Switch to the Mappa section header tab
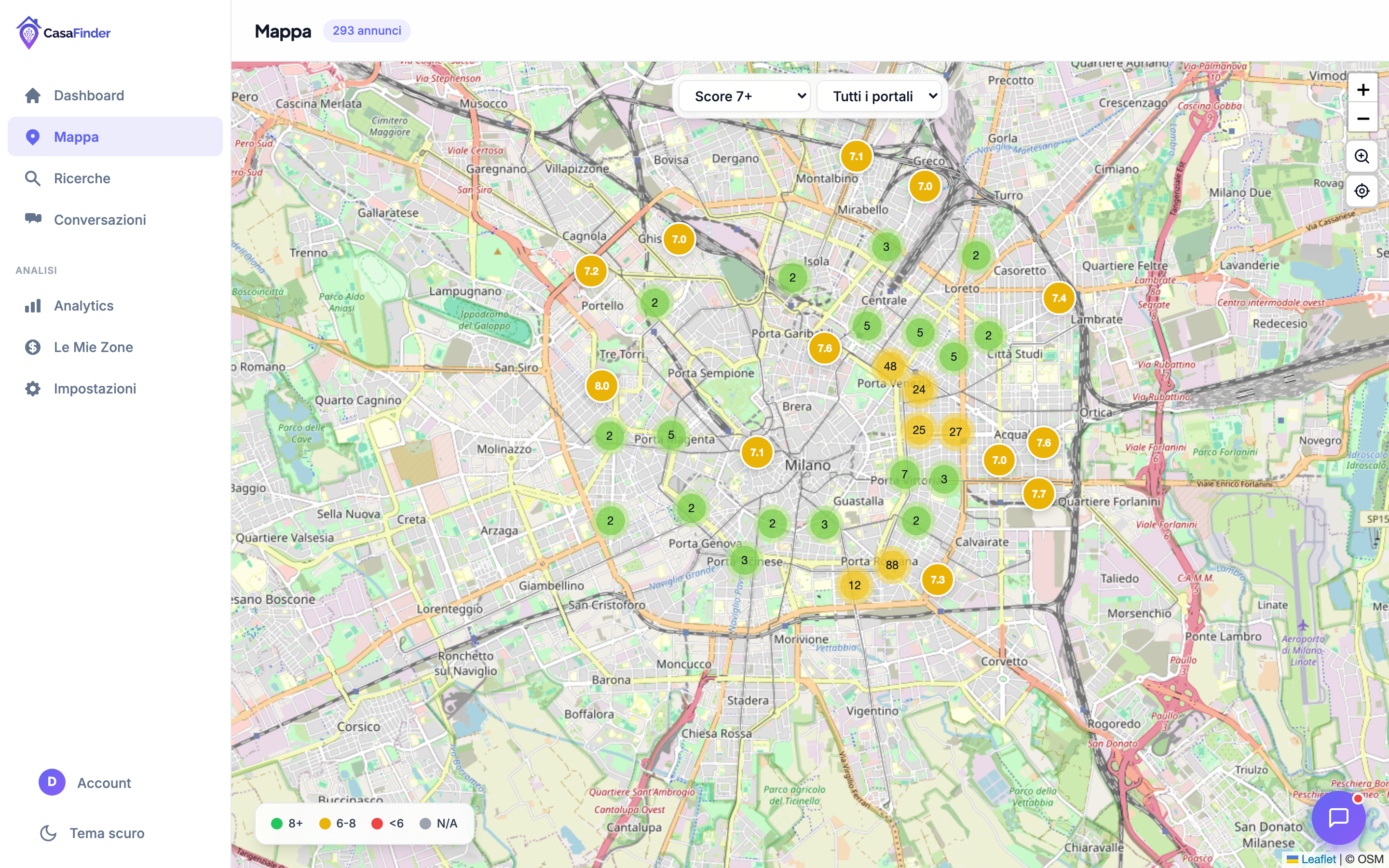Viewport: 1389px width, 868px height. pos(283,31)
